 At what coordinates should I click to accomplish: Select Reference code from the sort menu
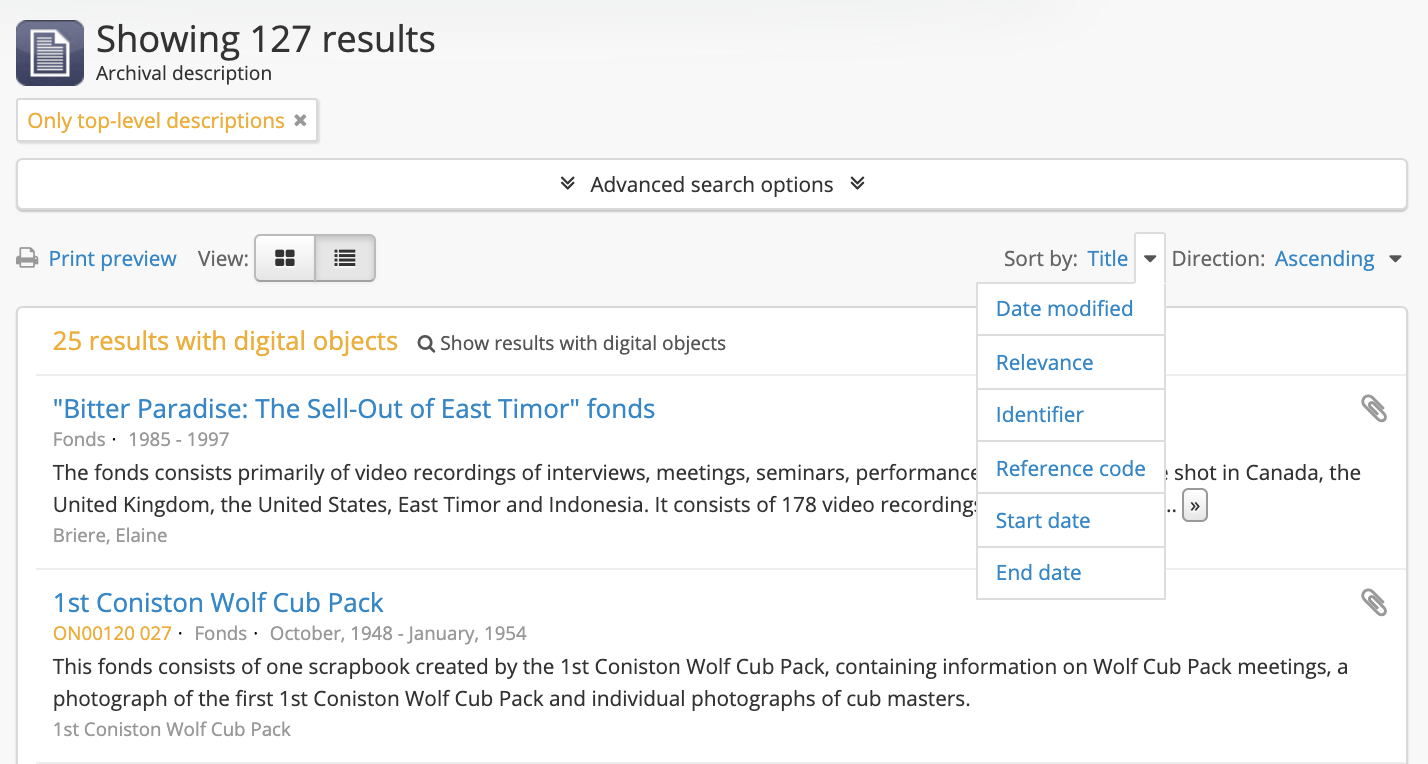tap(1071, 467)
